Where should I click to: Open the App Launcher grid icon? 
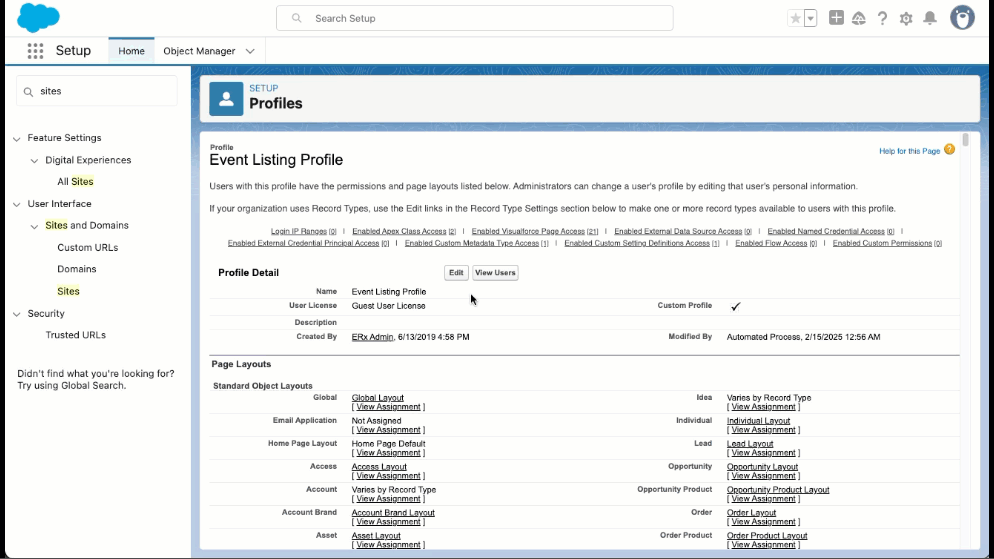(x=35, y=51)
